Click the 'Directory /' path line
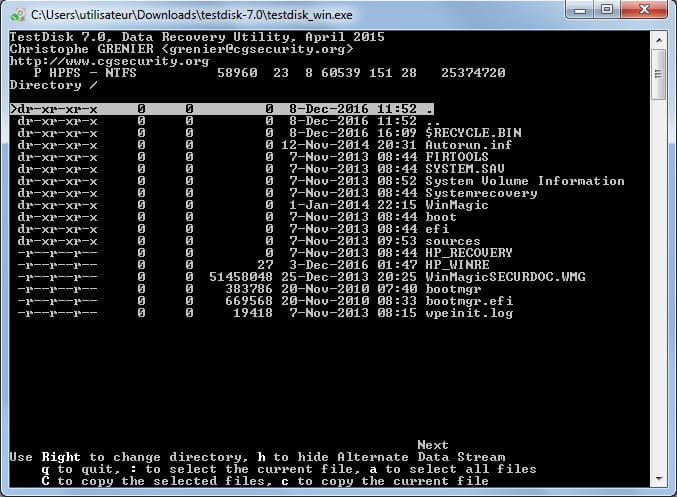The width and height of the screenshot is (677, 497). (x=54, y=85)
